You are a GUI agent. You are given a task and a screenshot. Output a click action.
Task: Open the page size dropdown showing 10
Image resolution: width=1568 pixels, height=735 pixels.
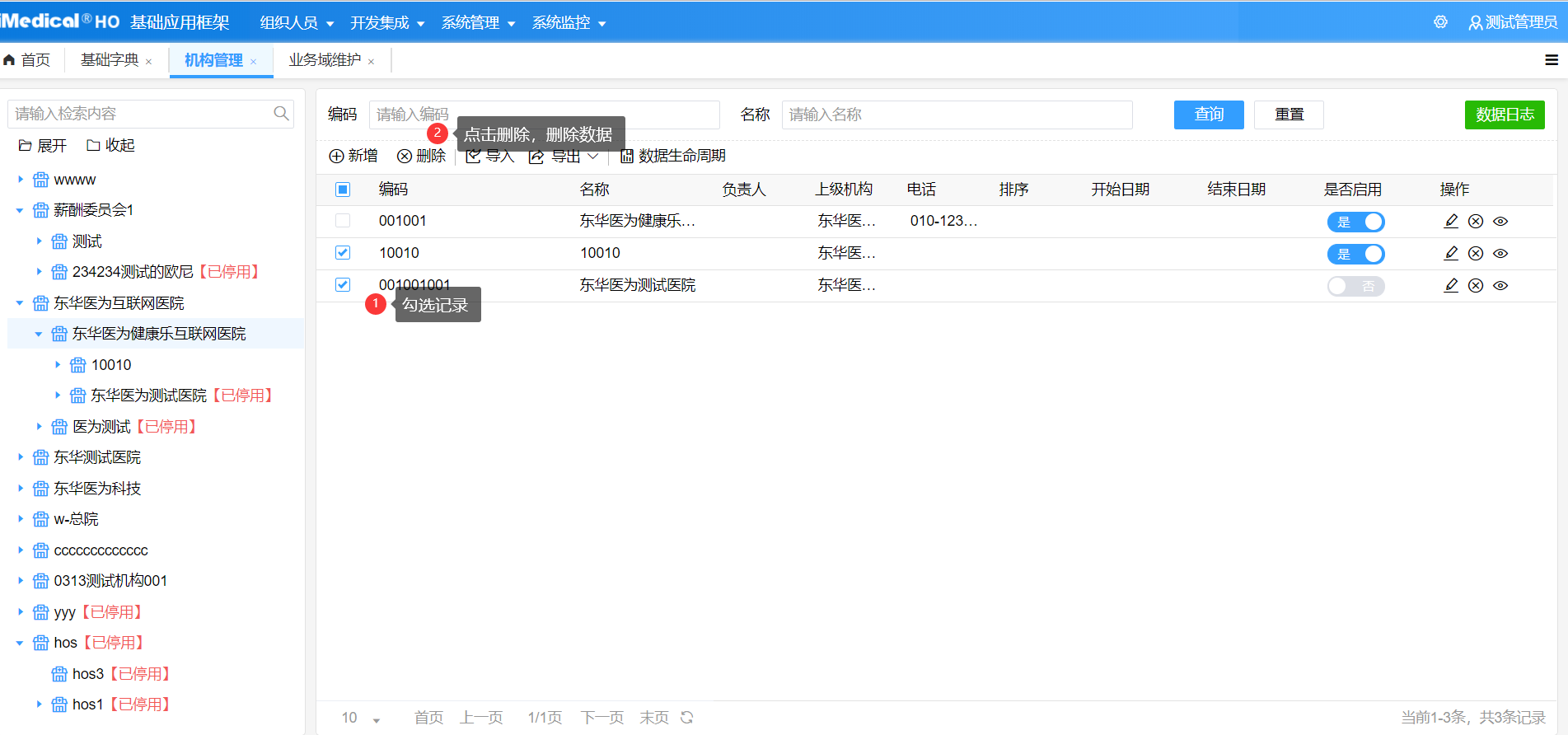[361, 719]
